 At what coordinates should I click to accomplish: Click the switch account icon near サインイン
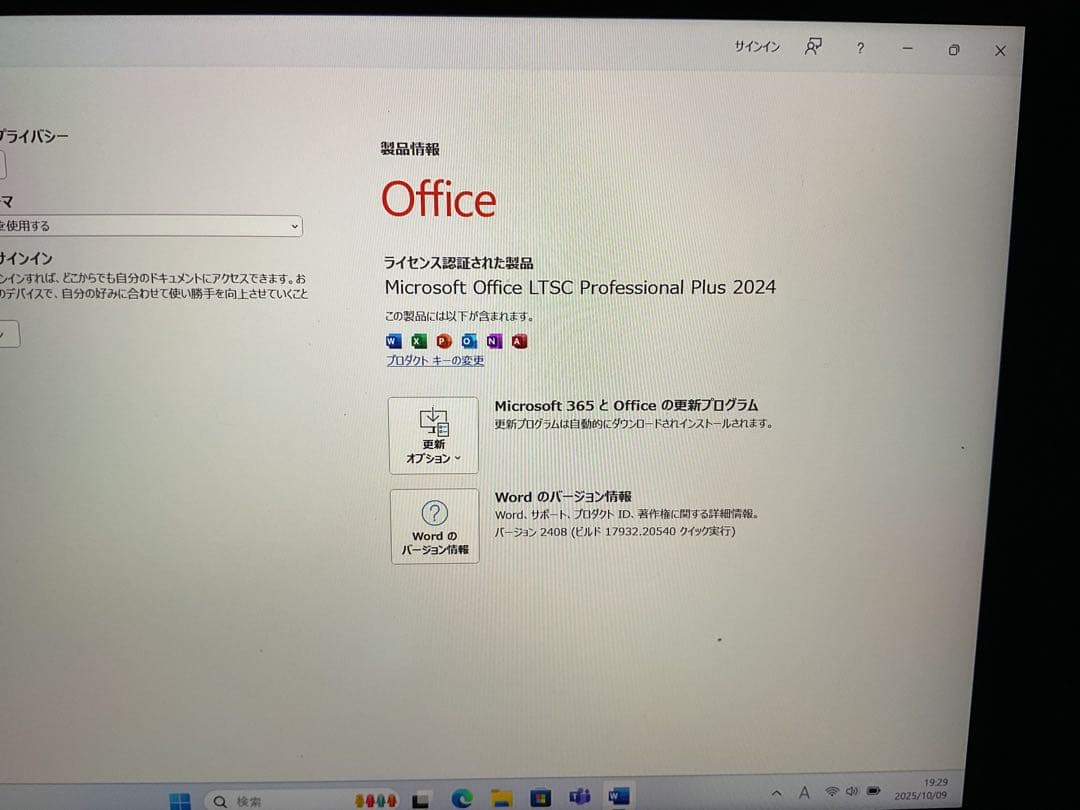tap(812, 47)
